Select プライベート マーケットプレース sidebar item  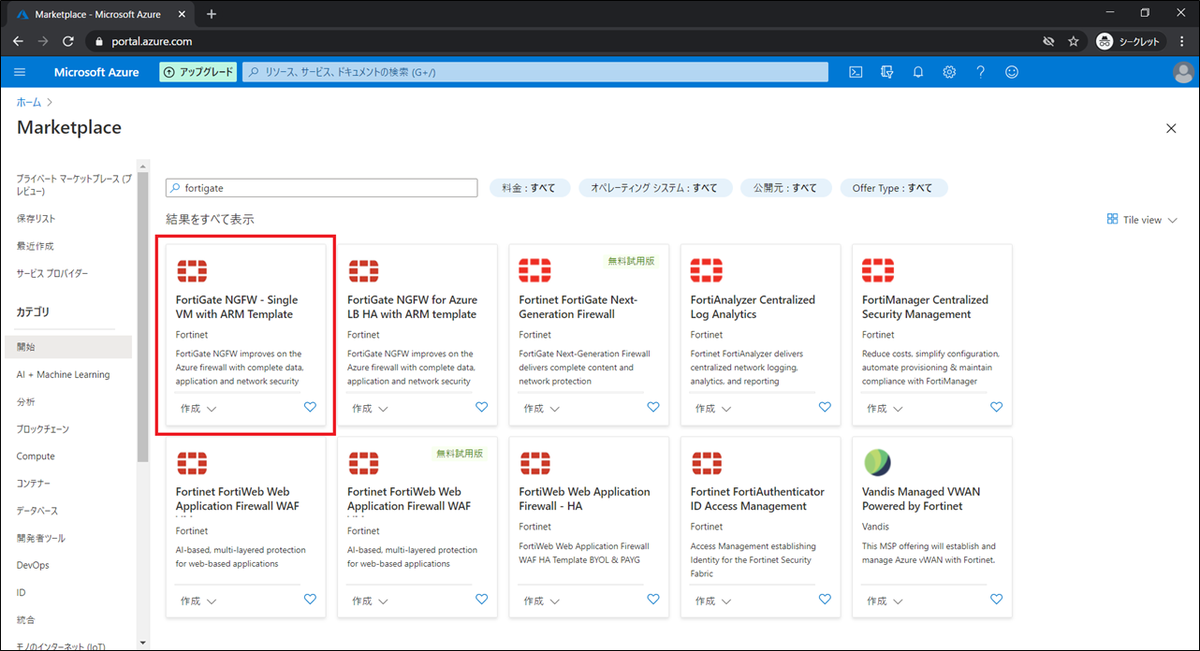point(74,183)
